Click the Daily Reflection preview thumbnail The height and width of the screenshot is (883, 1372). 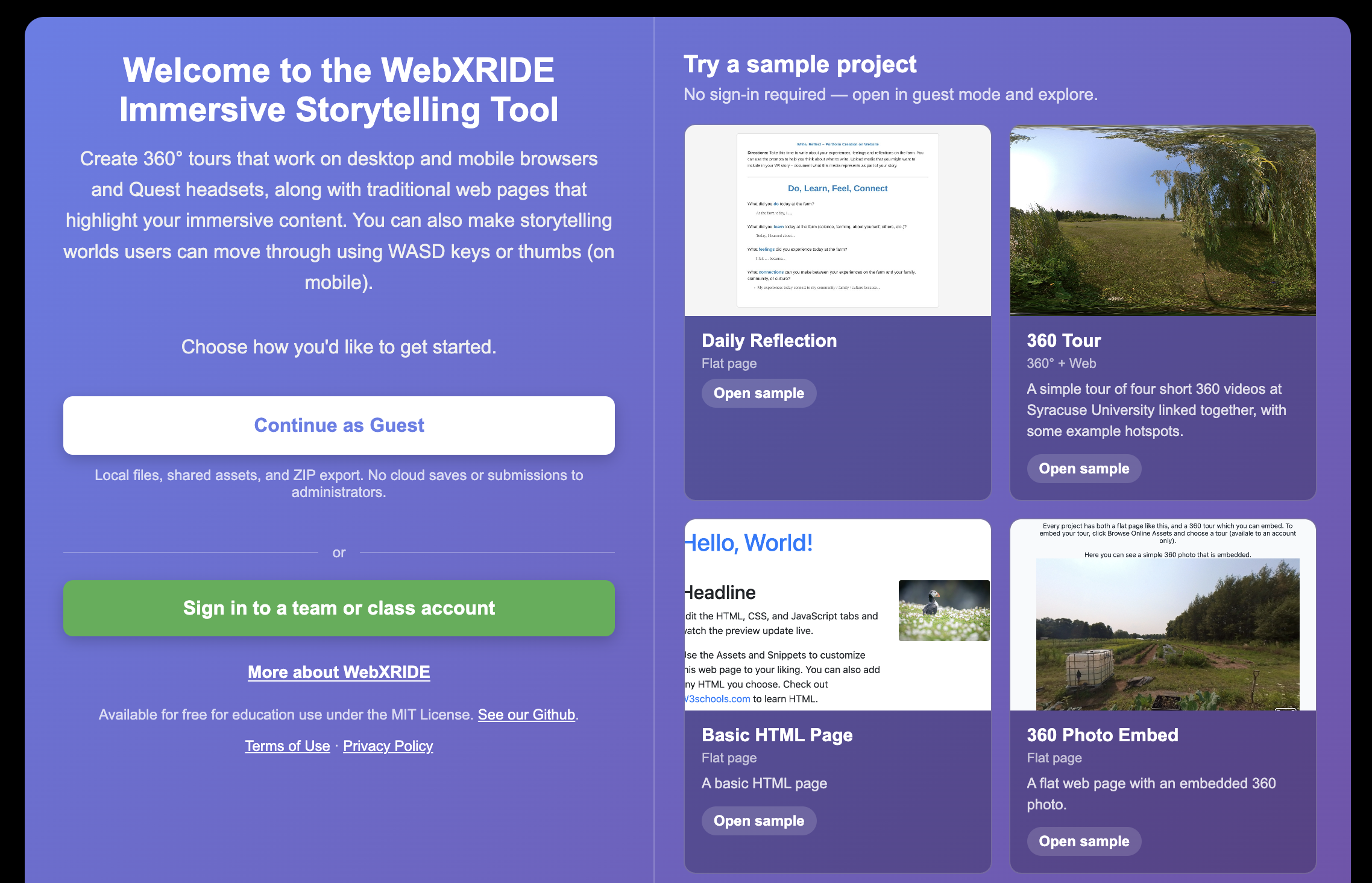(838, 221)
